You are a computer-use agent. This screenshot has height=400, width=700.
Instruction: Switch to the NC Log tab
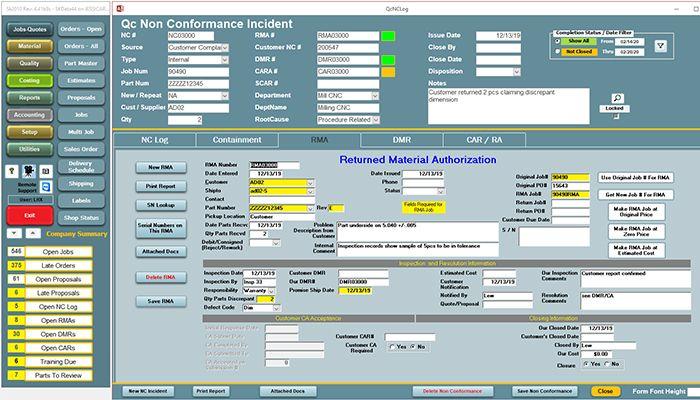point(154,140)
